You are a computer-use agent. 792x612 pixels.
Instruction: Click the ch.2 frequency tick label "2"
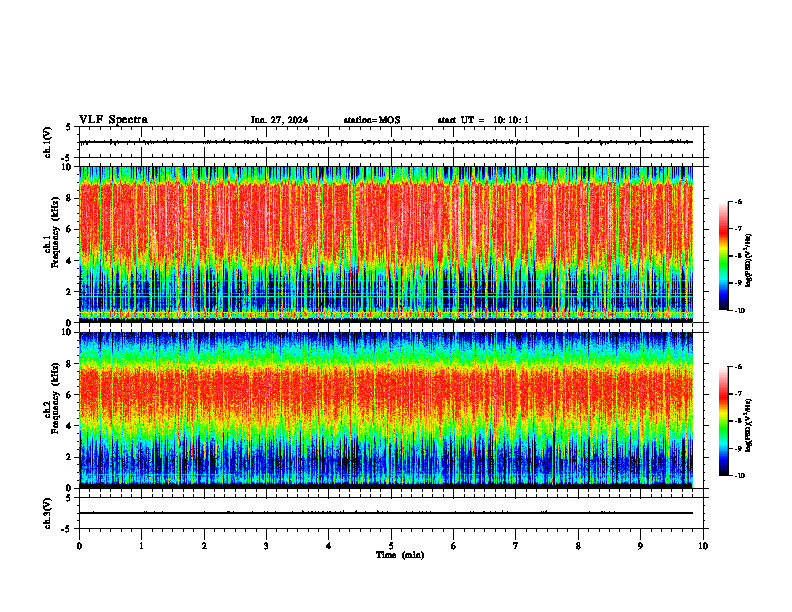(69, 457)
